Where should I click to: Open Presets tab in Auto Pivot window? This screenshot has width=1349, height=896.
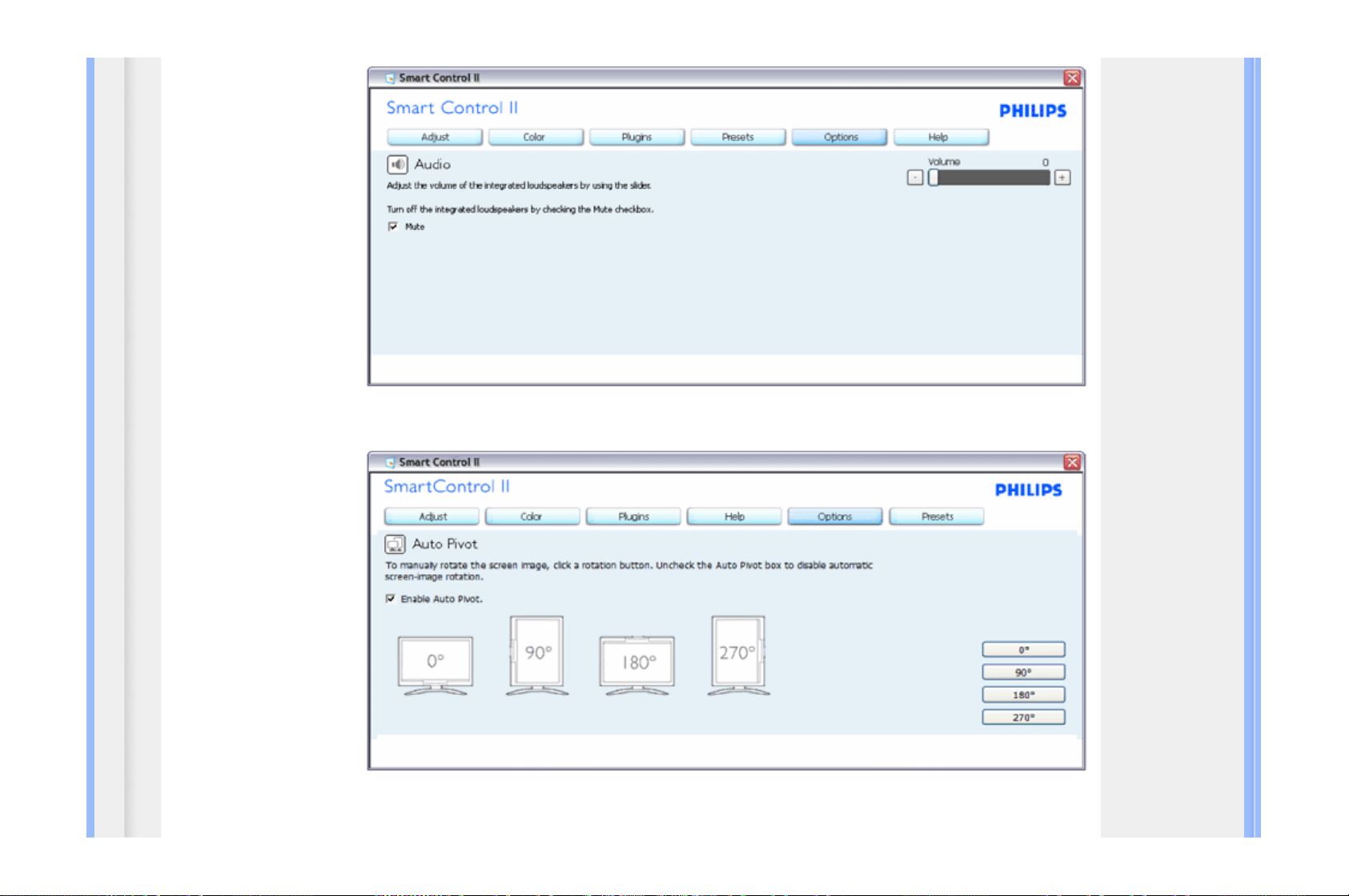[x=936, y=517]
